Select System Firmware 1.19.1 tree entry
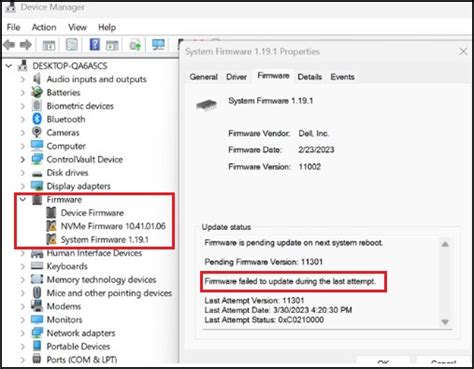The width and height of the screenshot is (474, 369). click(104, 239)
